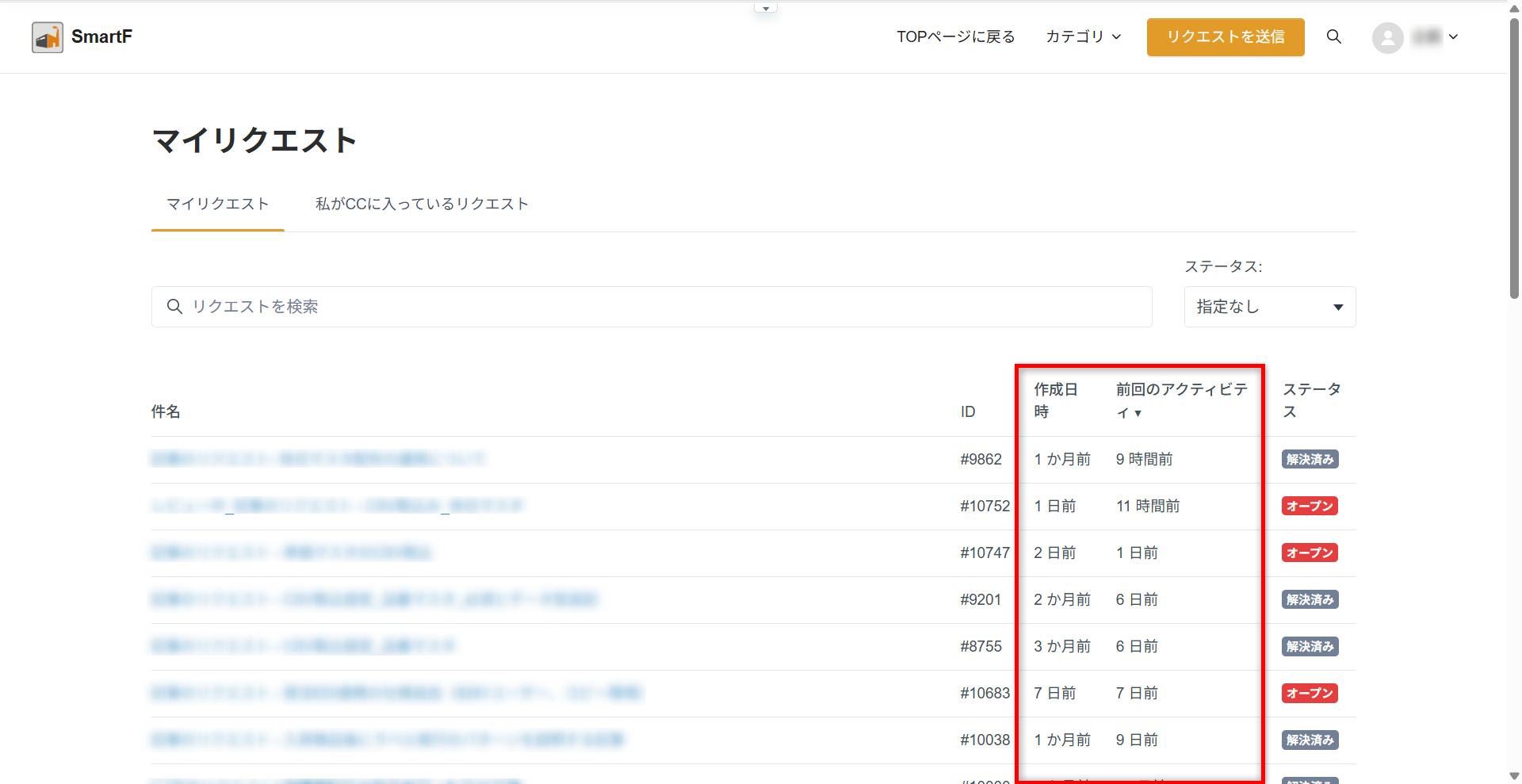Open the カテゴリ dropdown menu
Screen dimensions: 1522x784
[x=1083, y=37]
